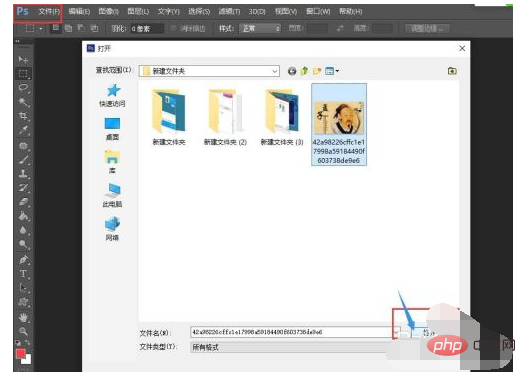
Task: Select the folder 新建文件夹 (3)
Action: 282,118
